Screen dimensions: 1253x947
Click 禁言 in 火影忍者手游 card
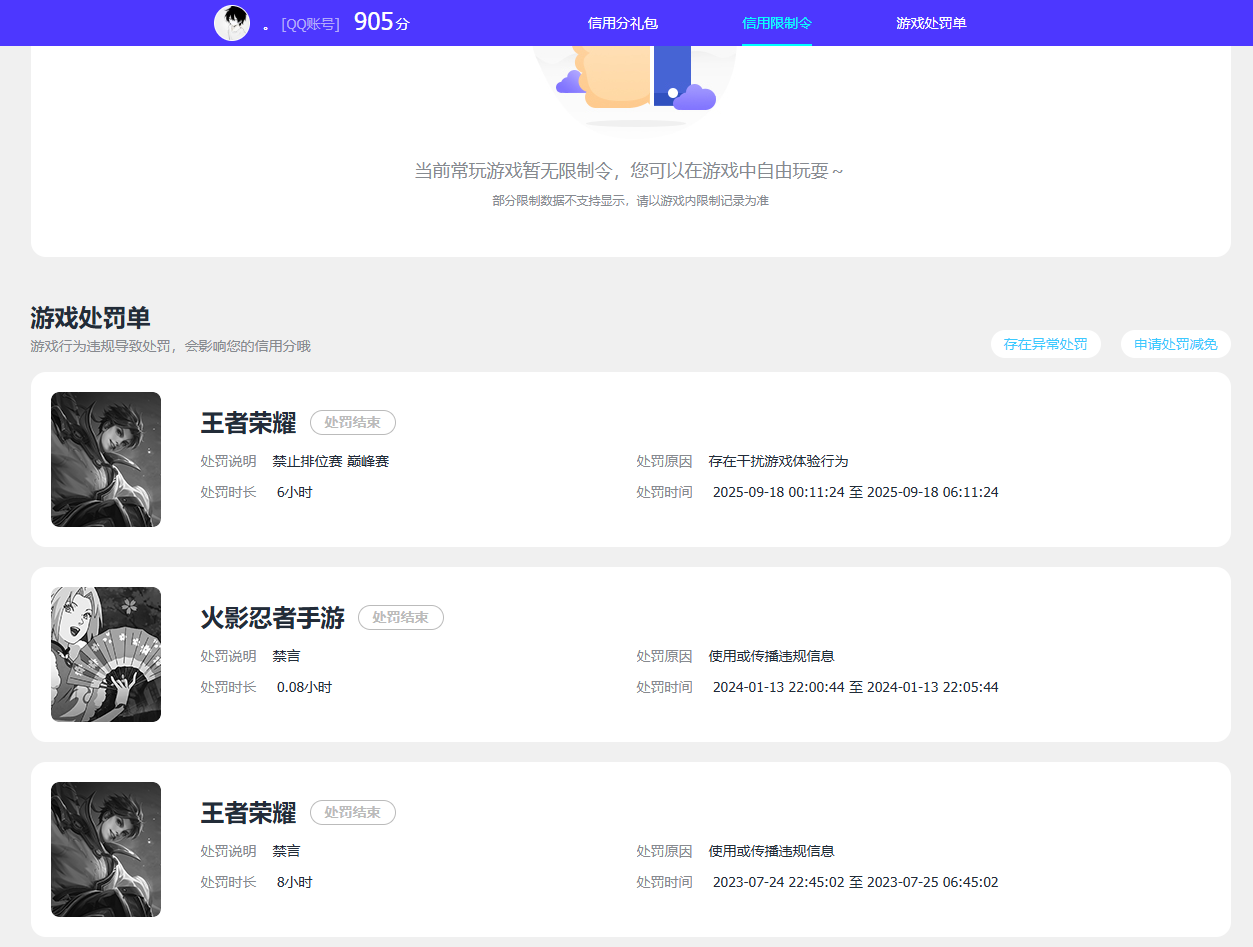[287, 656]
